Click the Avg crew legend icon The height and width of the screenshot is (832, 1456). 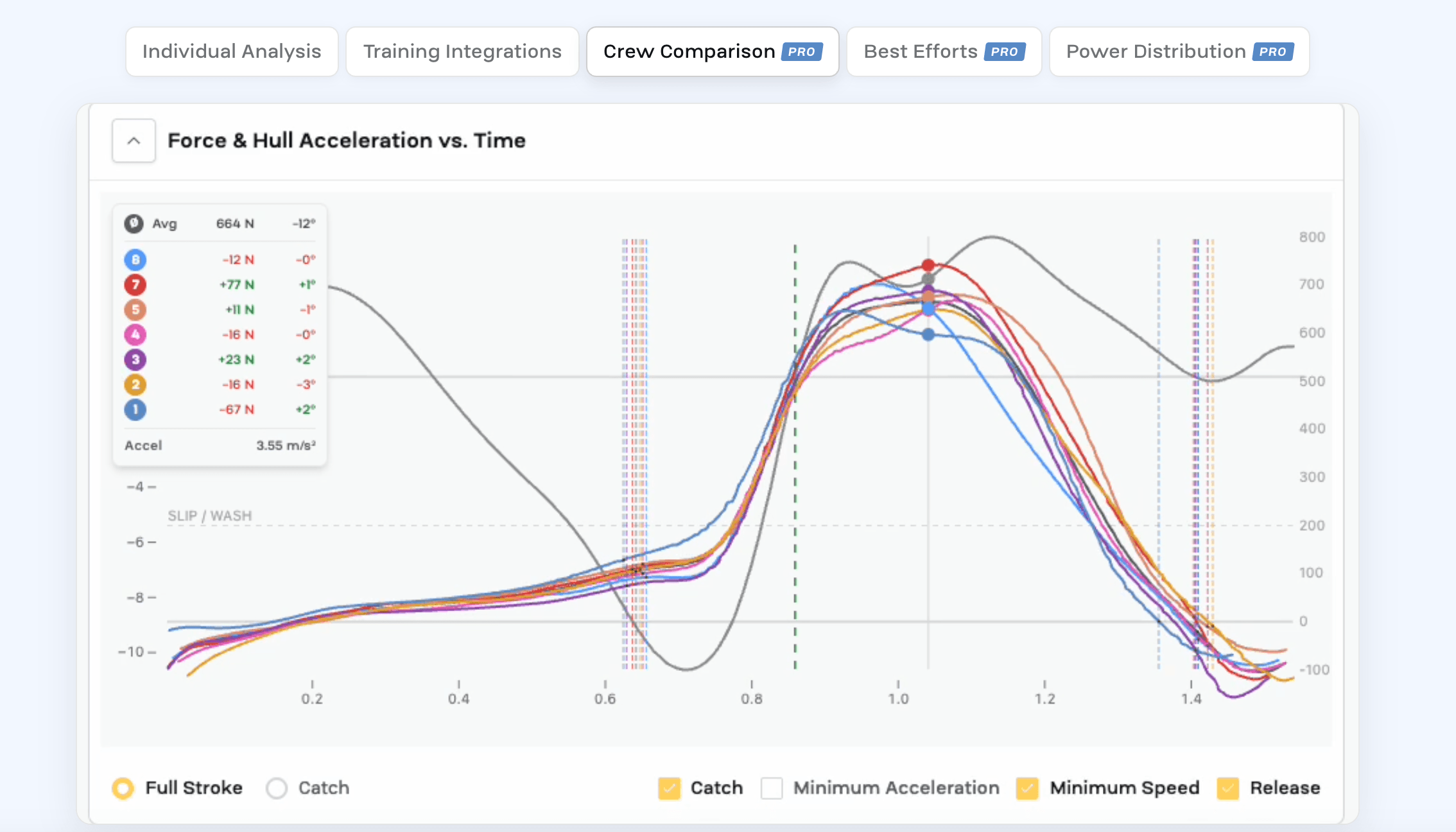coord(134,223)
